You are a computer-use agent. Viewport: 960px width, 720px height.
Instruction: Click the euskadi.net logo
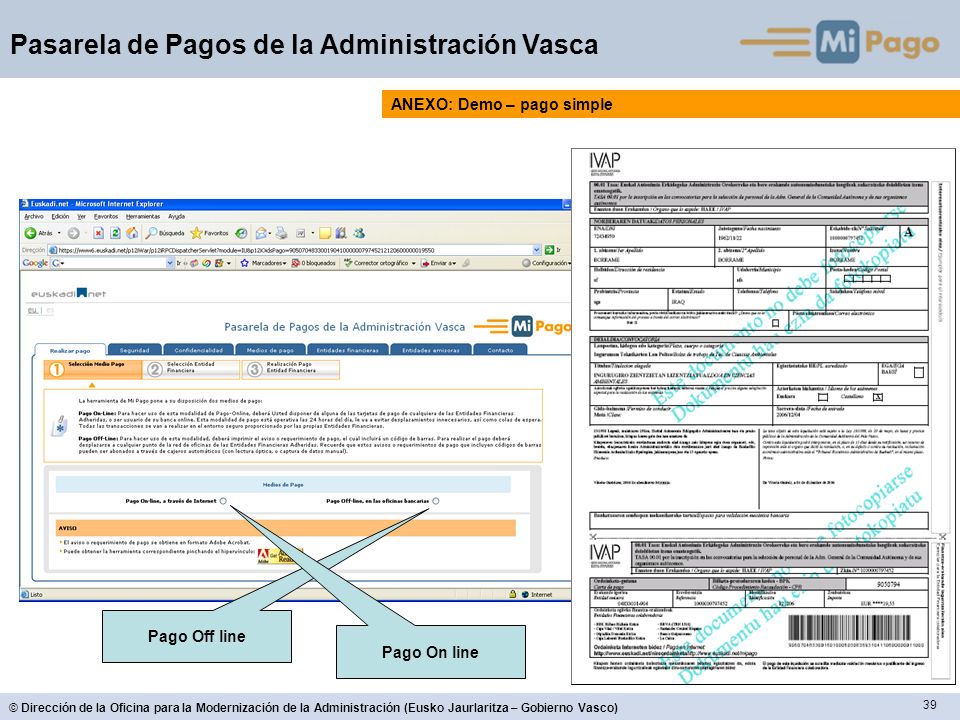(x=68, y=293)
